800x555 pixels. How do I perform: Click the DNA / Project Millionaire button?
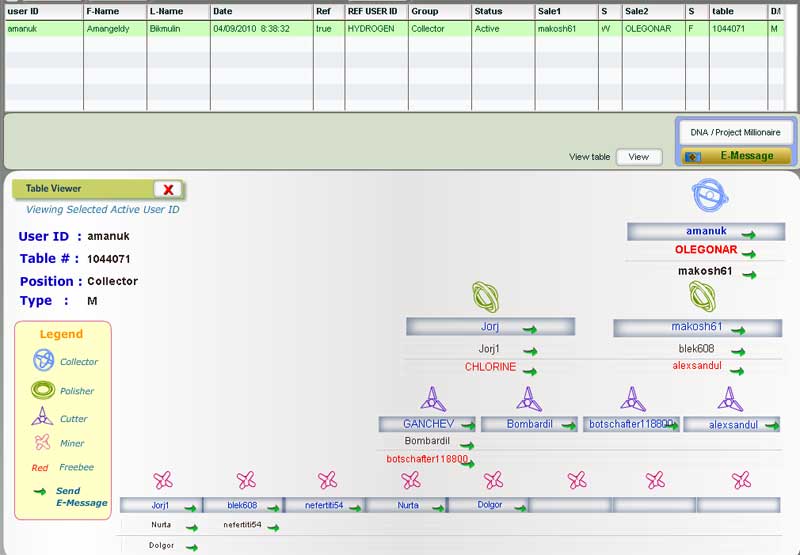tap(735, 132)
